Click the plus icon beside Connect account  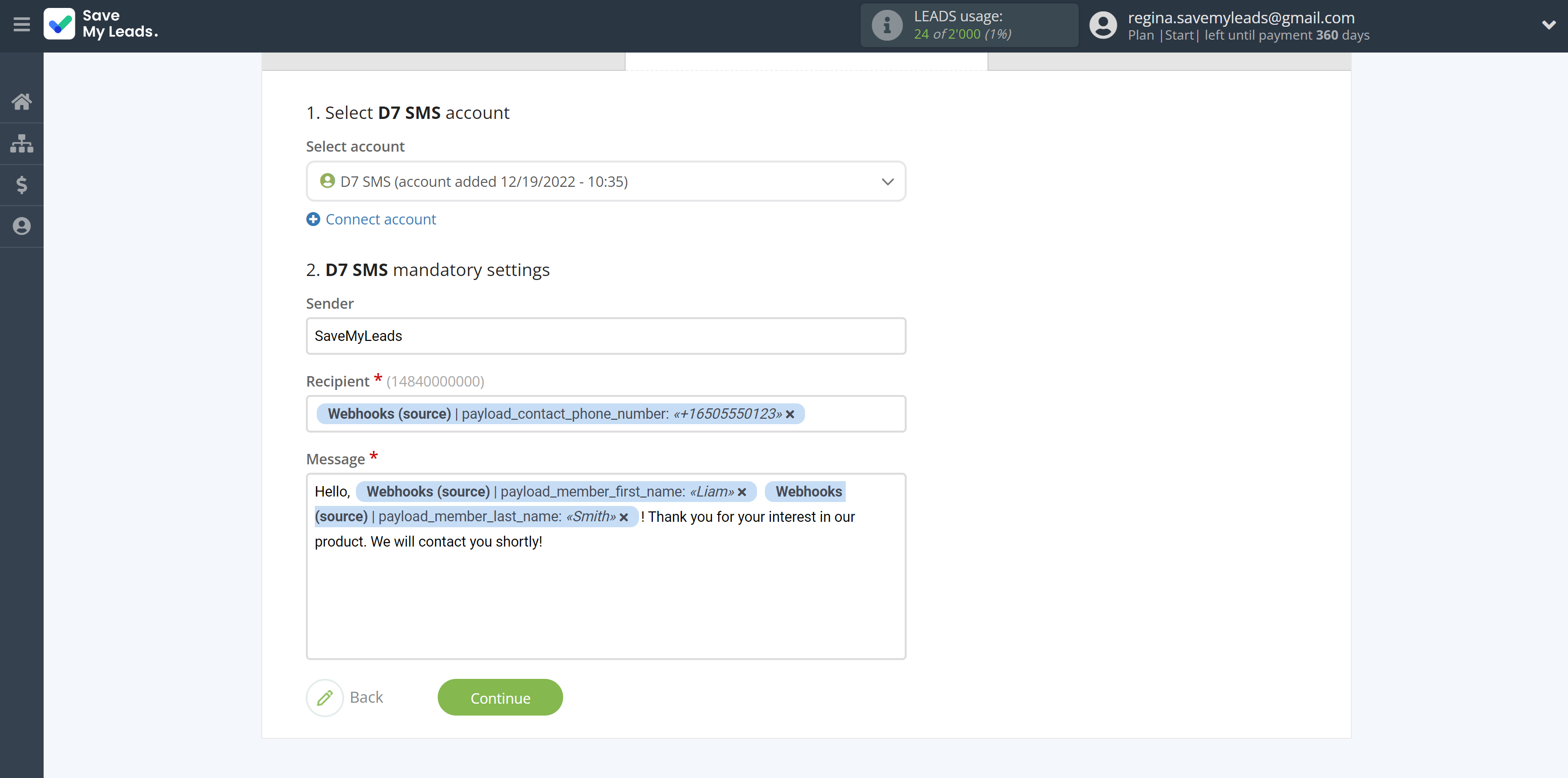tap(313, 219)
